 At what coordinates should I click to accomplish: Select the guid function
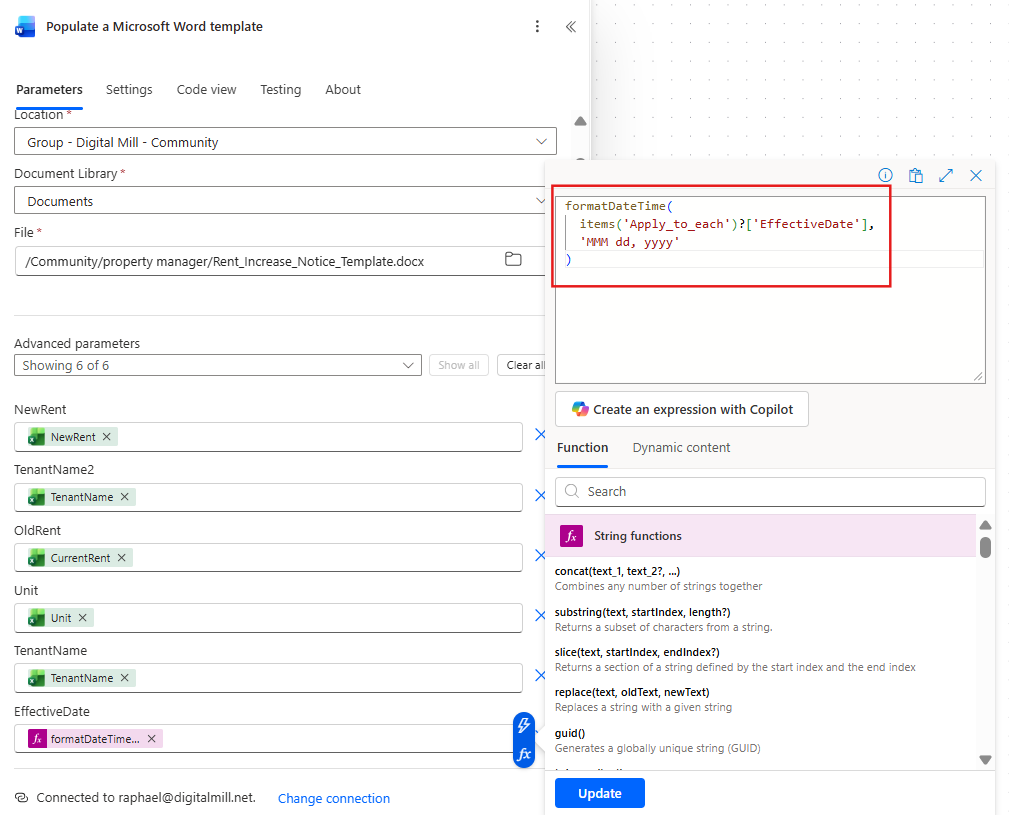pyautogui.click(x=658, y=741)
